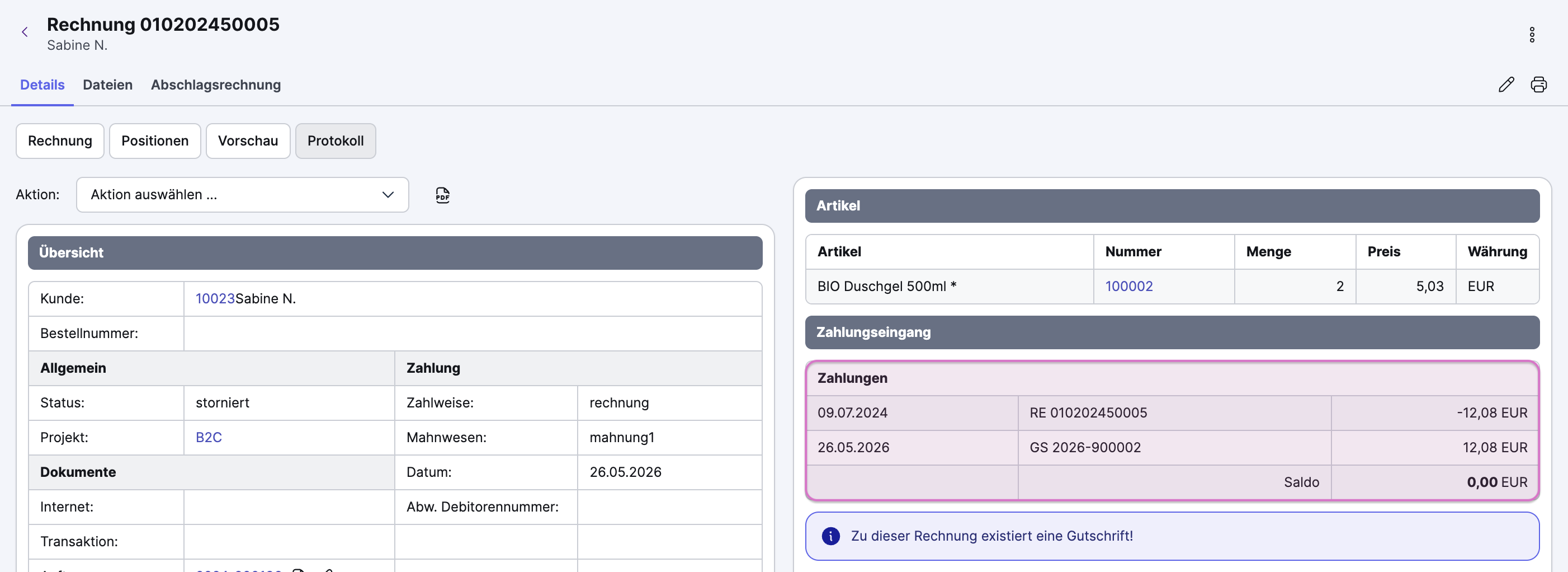Click the 'Zu dieser Rechnung existiert eine Gutschrift!' notice
Viewport: 1568px width, 572px height.
coord(1172,536)
